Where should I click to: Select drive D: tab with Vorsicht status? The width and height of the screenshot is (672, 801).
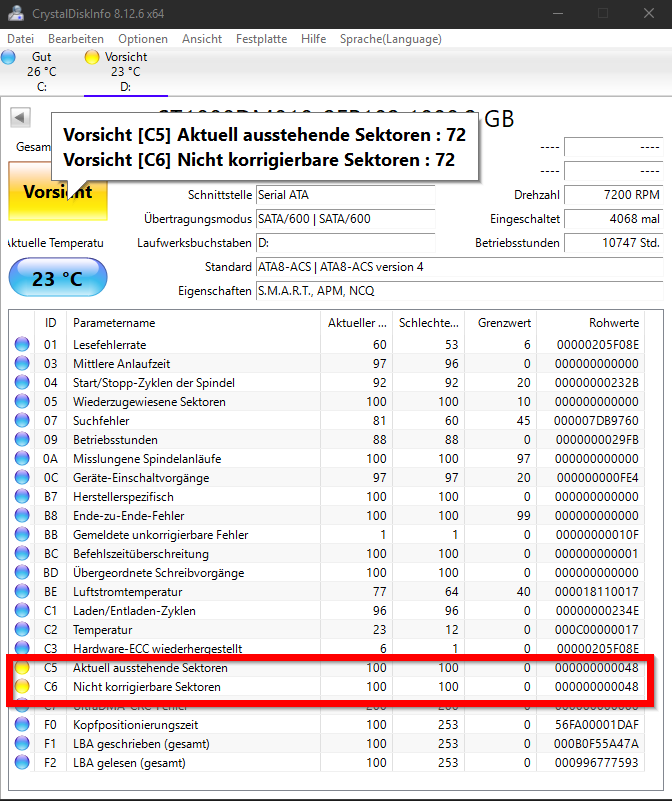[126, 72]
